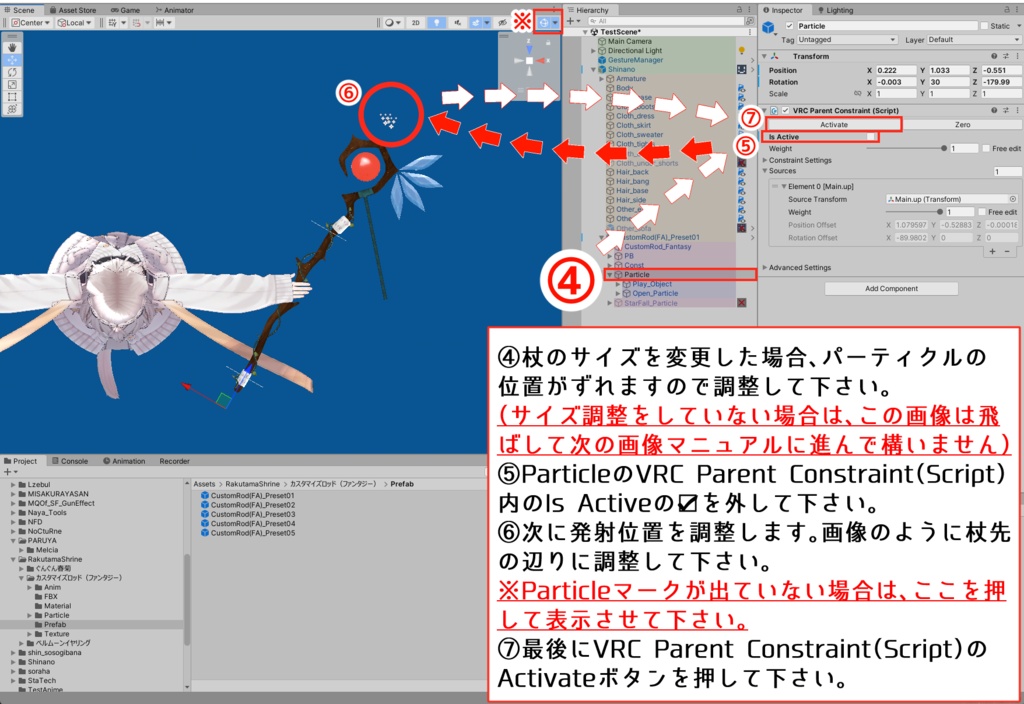Expand the Armature object
The width and height of the screenshot is (1024, 704).
(x=602, y=78)
